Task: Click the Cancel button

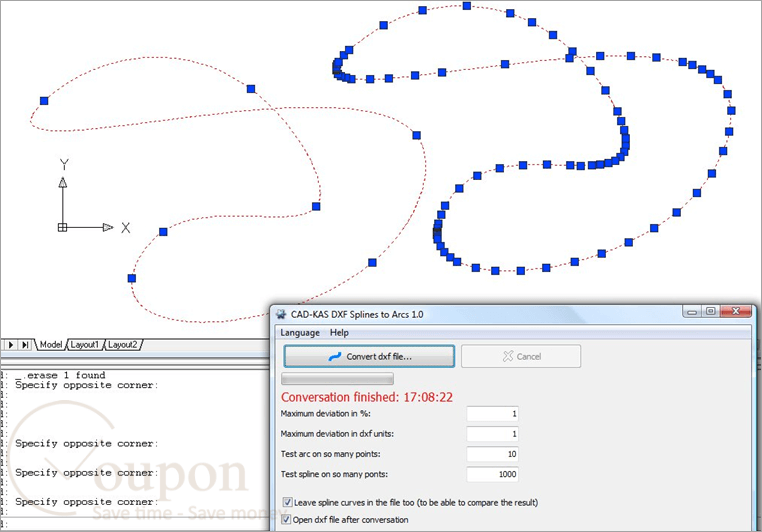Action: click(x=520, y=356)
